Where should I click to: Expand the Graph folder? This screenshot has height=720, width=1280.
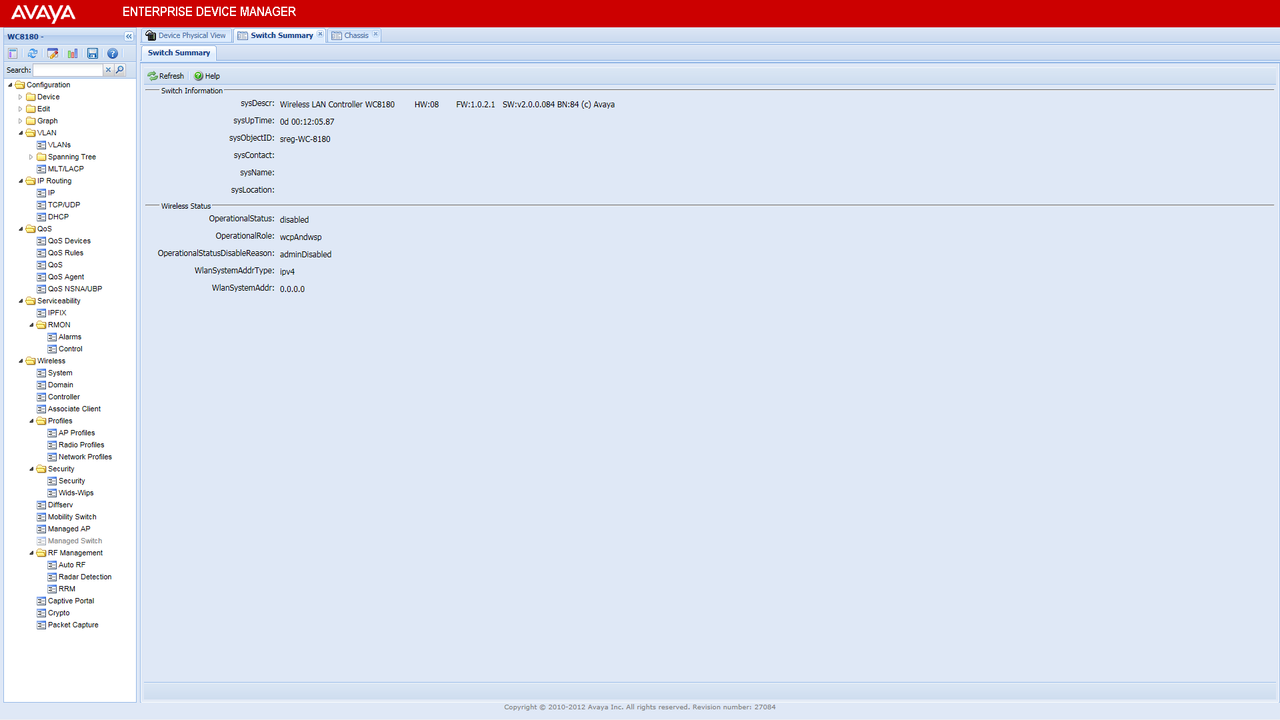[x=20, y=121]
